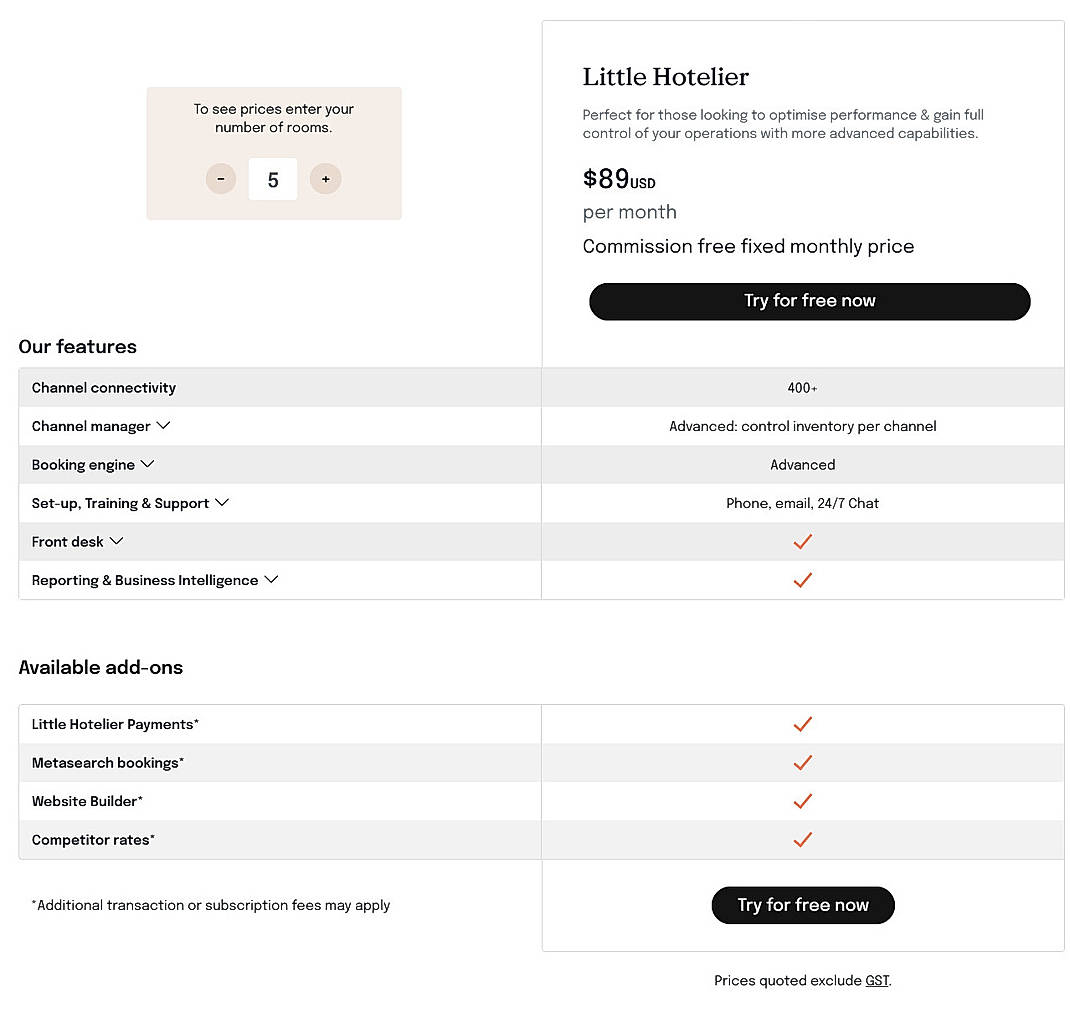Click the checkmark beside Little Hotelier Payments
The width and height of the screenshot is (1070, 1017).
pos(802,724)
